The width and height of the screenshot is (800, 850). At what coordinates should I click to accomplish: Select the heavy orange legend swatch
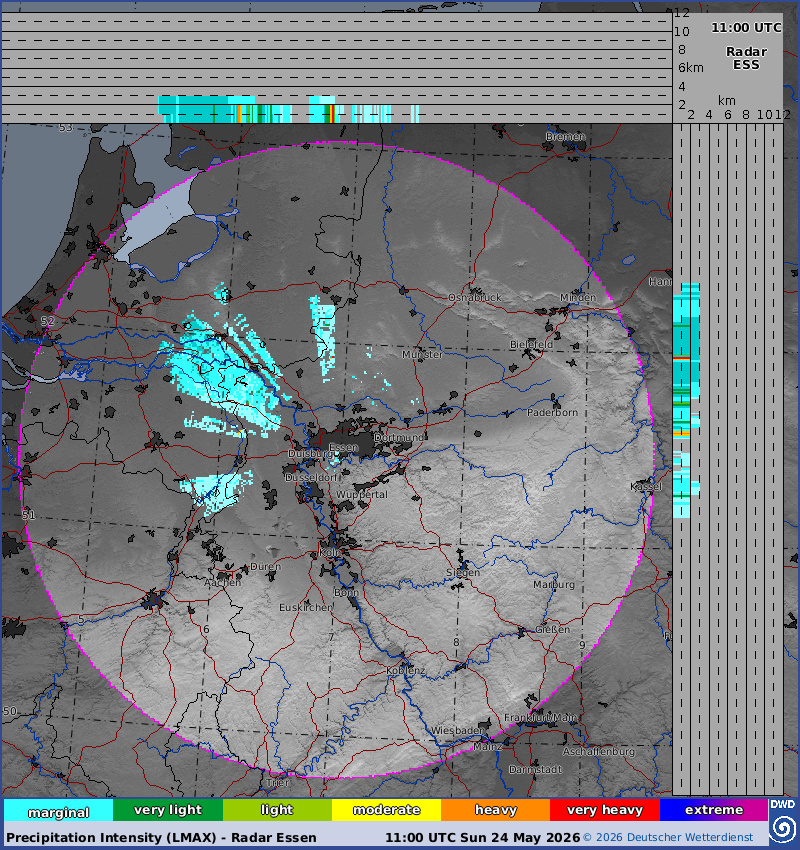tap(495, 810)
